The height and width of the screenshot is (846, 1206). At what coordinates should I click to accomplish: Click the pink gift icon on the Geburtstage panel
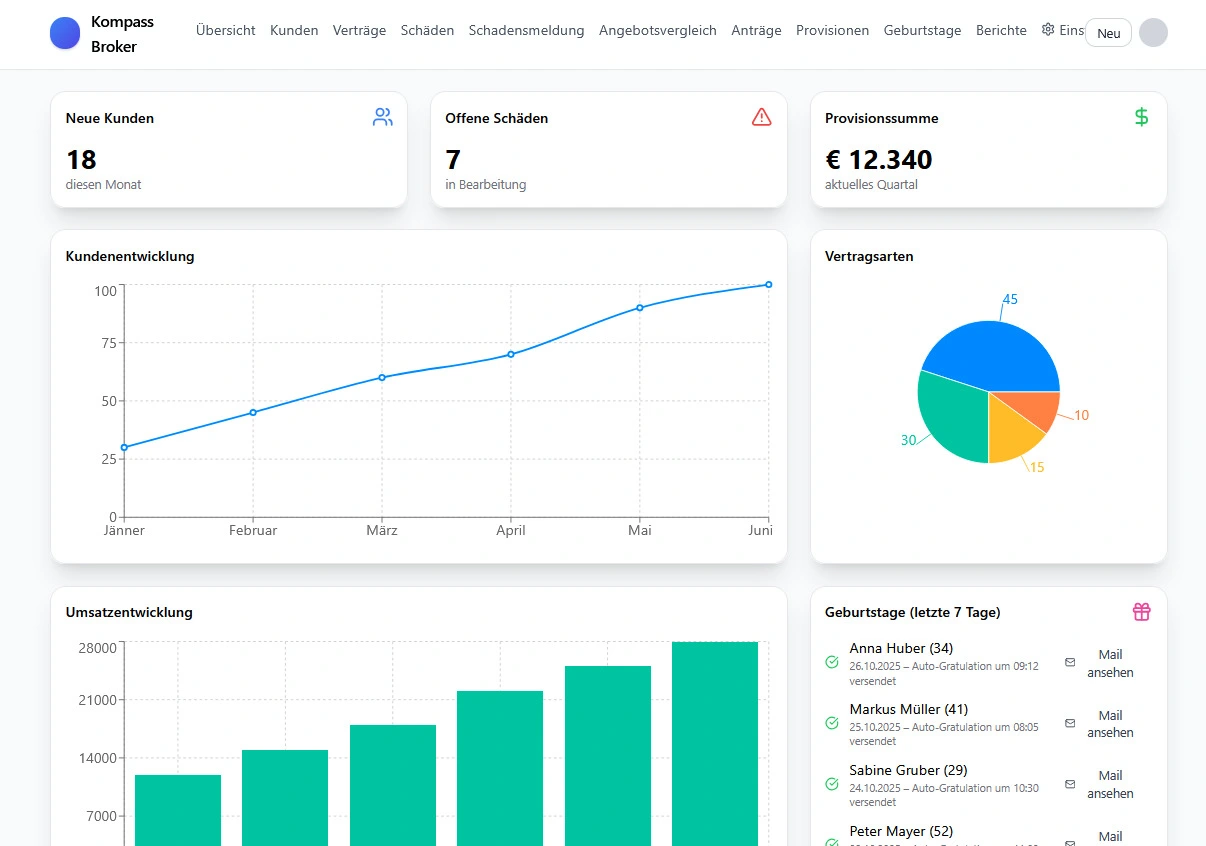(1141, 611)
